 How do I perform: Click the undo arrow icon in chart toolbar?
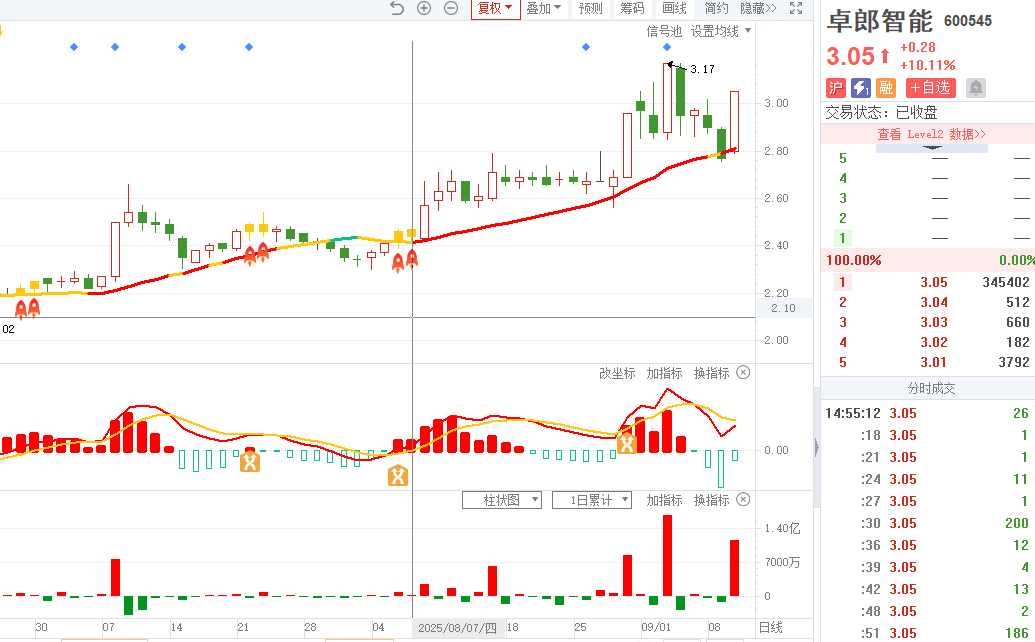(397, 8)
